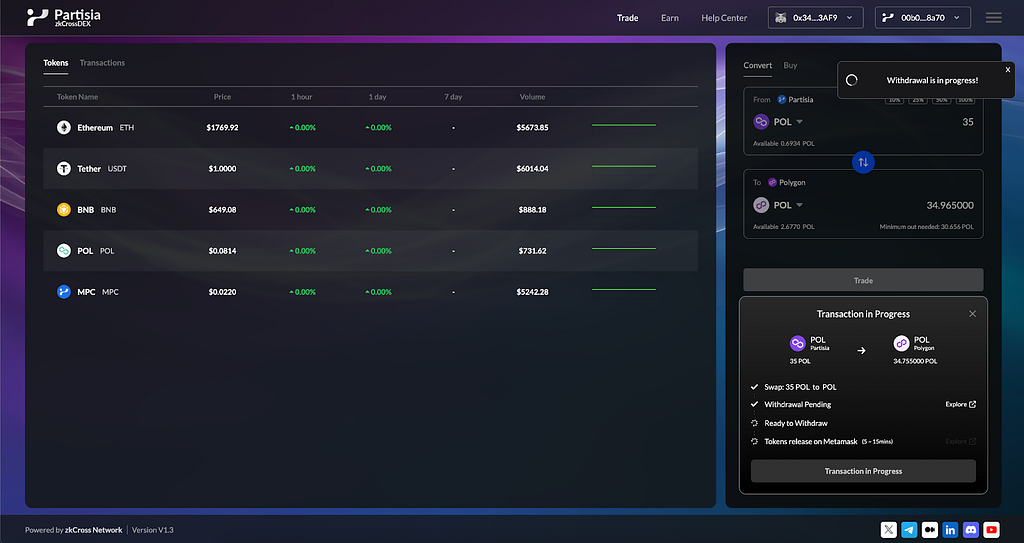1024x543 pixels.
Task: Click the POL token icon in From box
Action: tap(761, 122)
